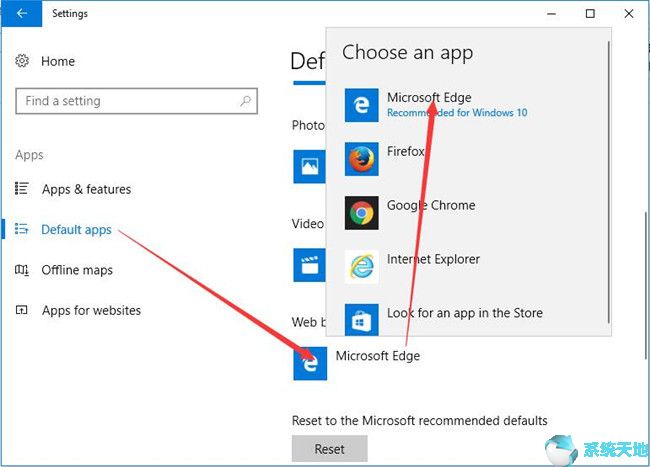Click the Default apps sidebar icon
Viewport: 650px width, 467px height.
(x=22, y=229)
